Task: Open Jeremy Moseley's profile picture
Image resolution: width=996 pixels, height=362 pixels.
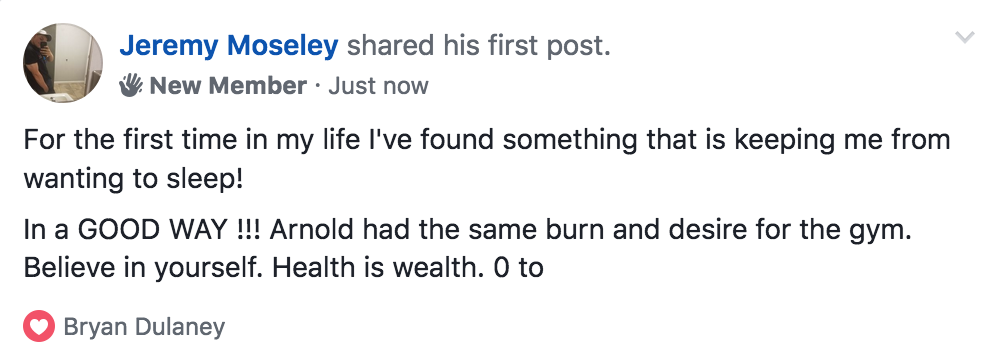Action: tap(63, 62)
